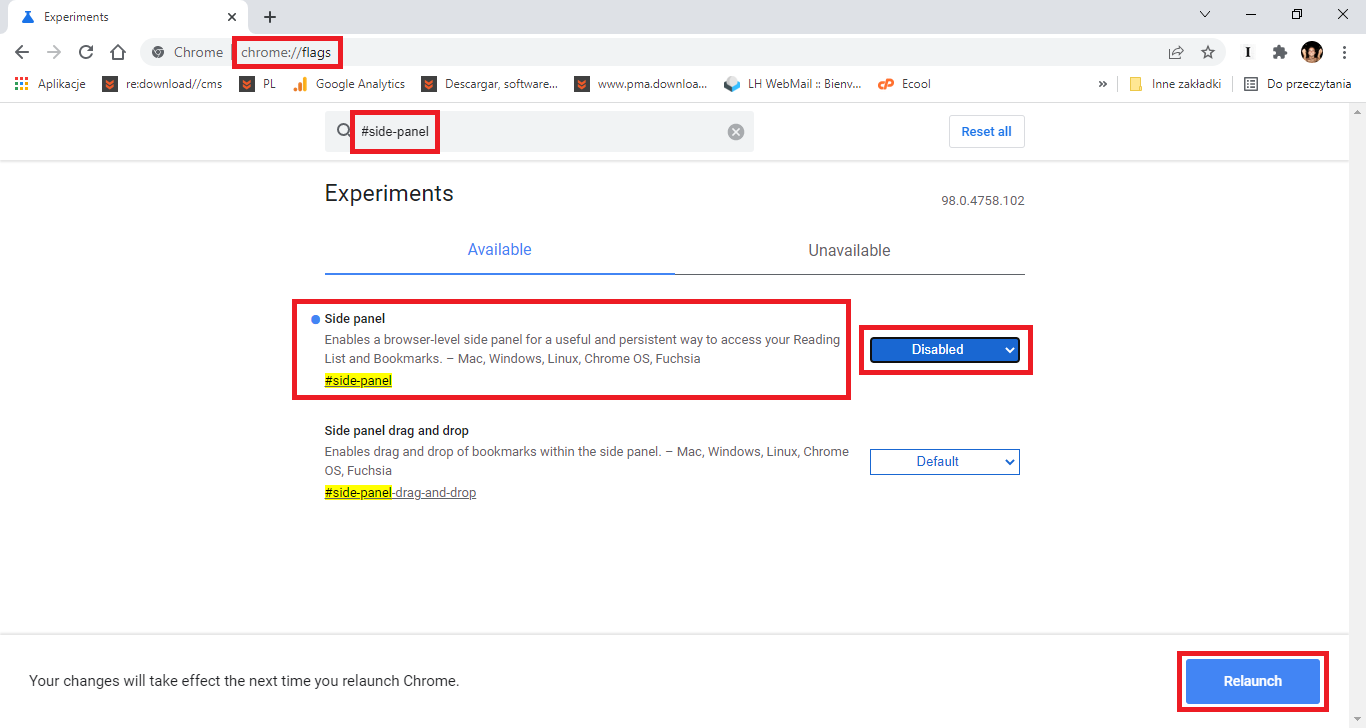Click the Side panel flag title
The image size is (1366, 728).
coord(355,319)
